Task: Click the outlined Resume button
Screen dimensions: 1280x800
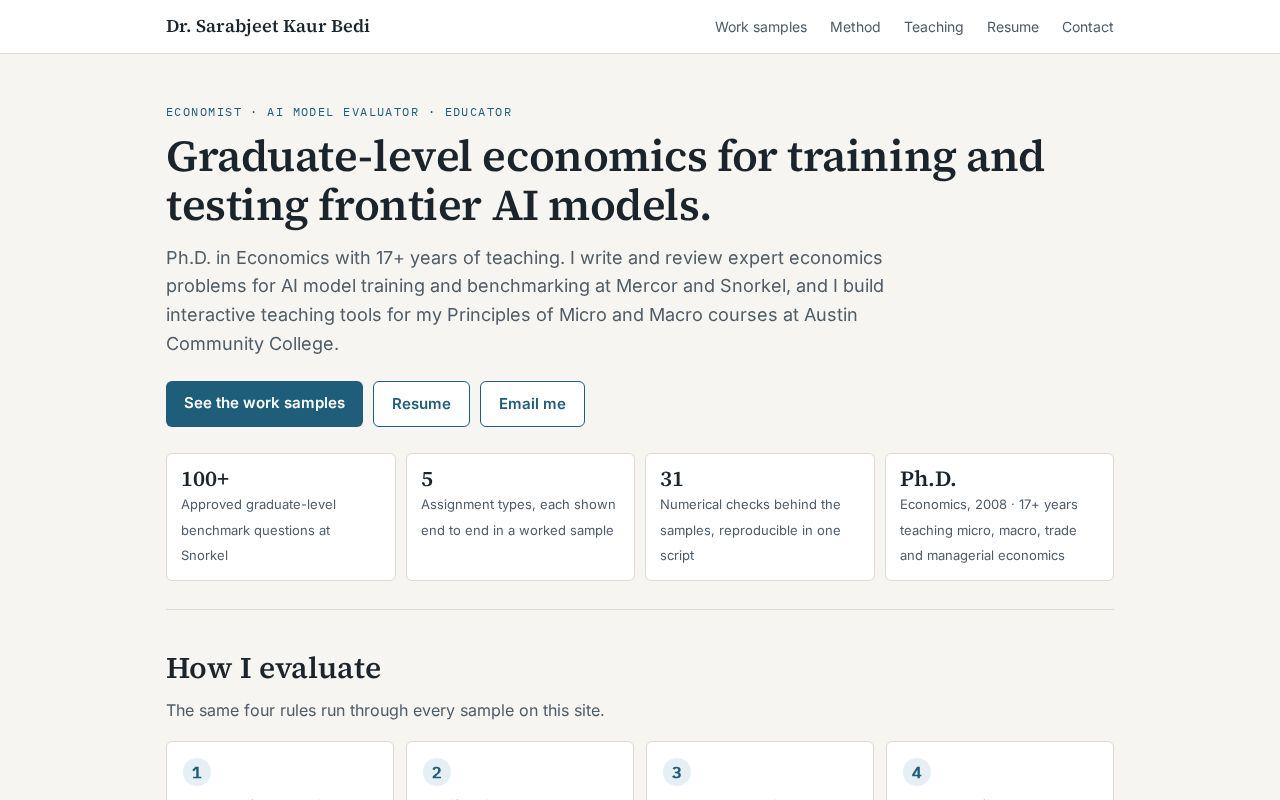Action: click(x=421, y=404)
